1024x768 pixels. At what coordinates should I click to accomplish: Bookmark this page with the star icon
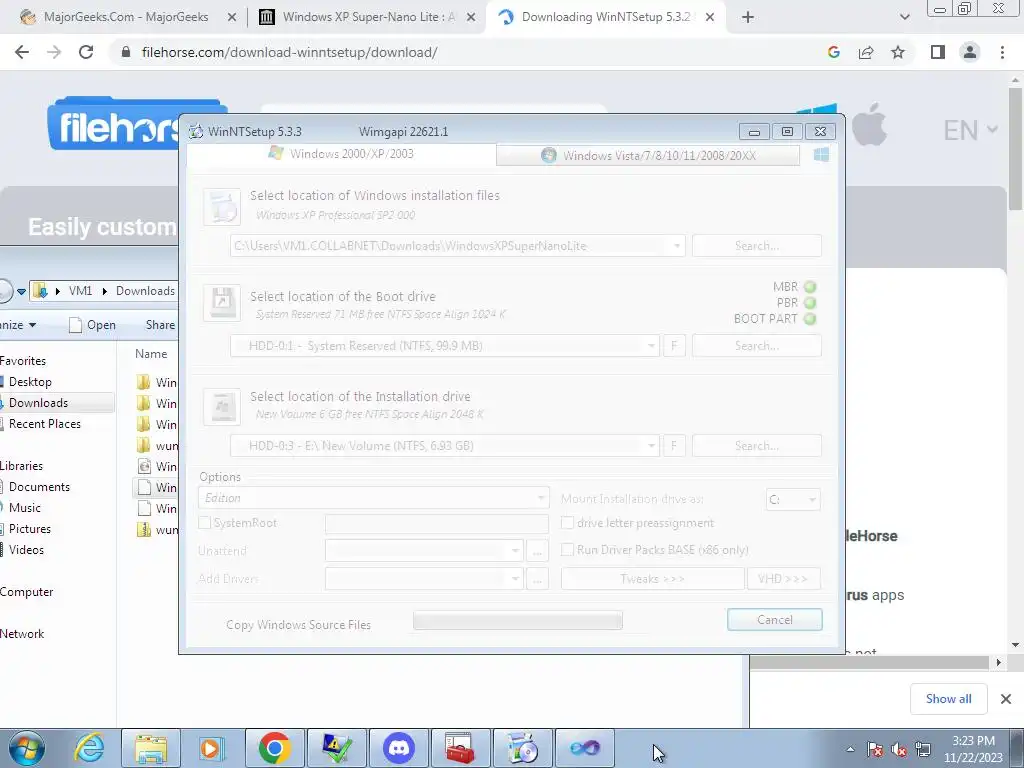click(x=898, y=52)
